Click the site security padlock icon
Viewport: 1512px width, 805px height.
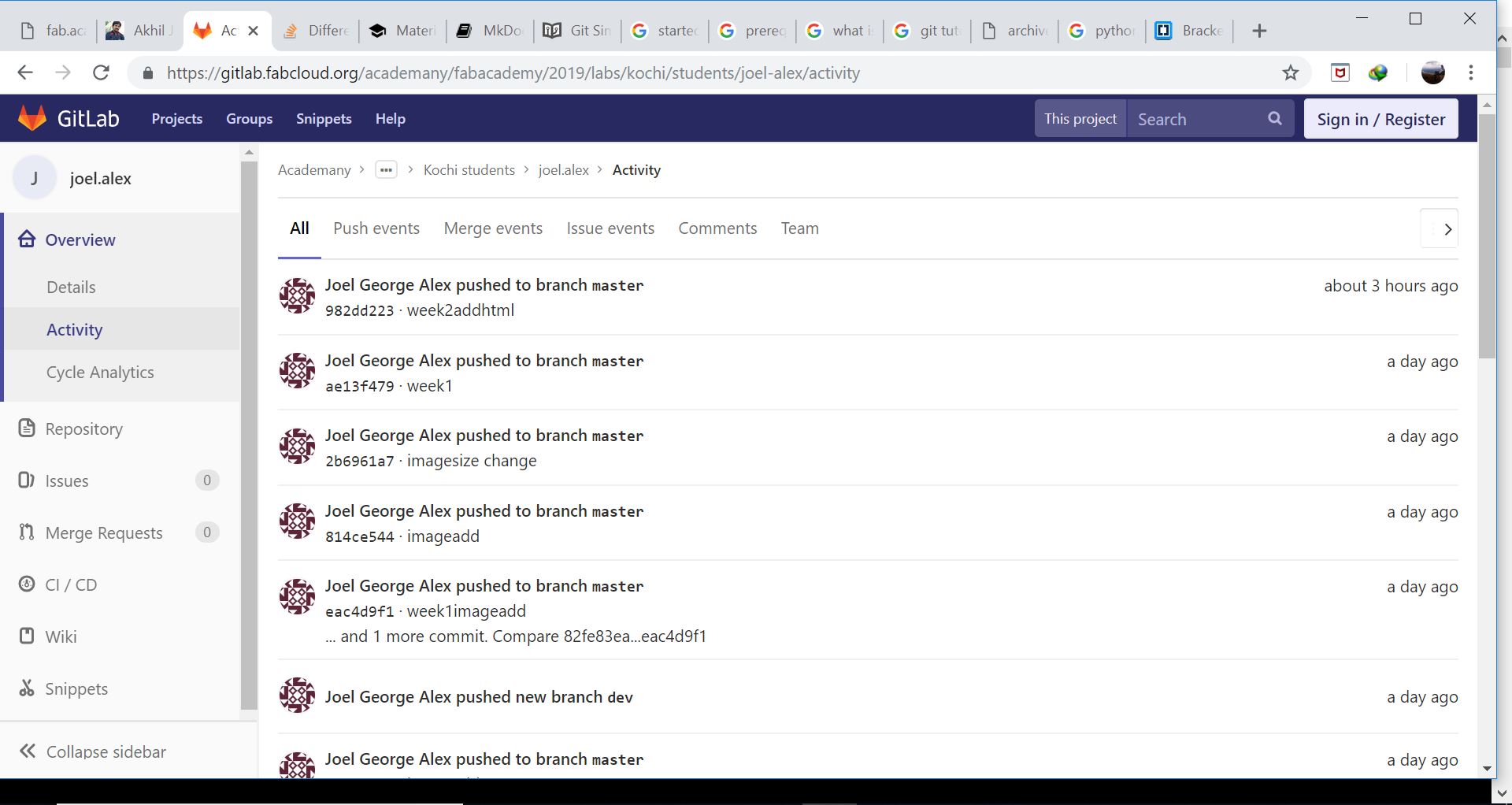point(147,73)
